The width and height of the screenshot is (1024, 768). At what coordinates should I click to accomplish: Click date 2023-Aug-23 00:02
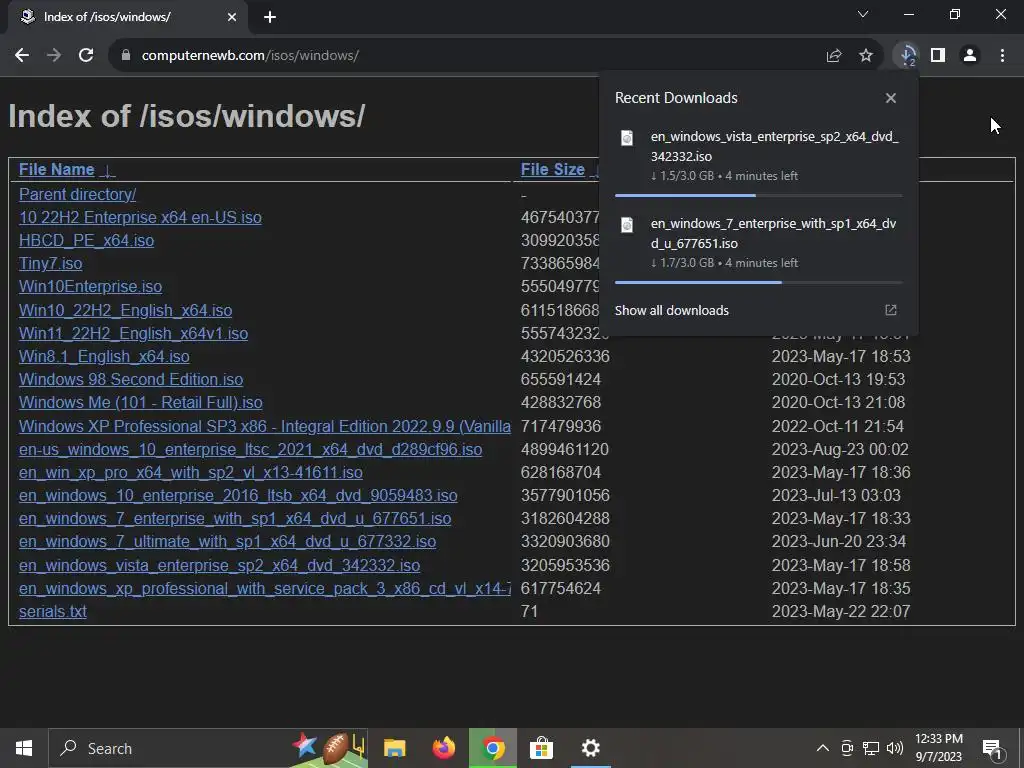(x=840, y=449)
